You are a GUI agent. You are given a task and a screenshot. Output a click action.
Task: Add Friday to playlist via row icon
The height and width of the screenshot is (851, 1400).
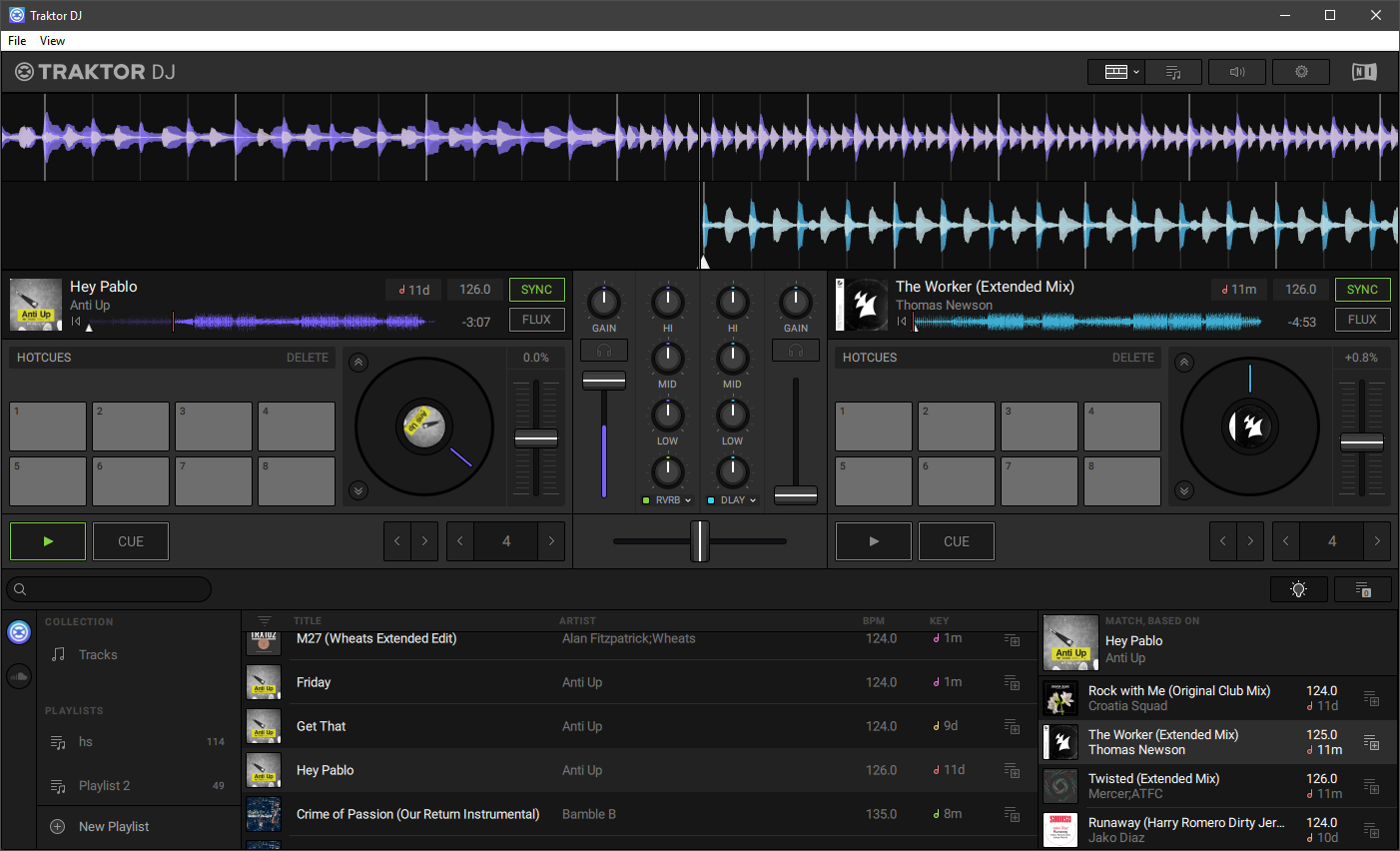click(x=1013, y=683)
